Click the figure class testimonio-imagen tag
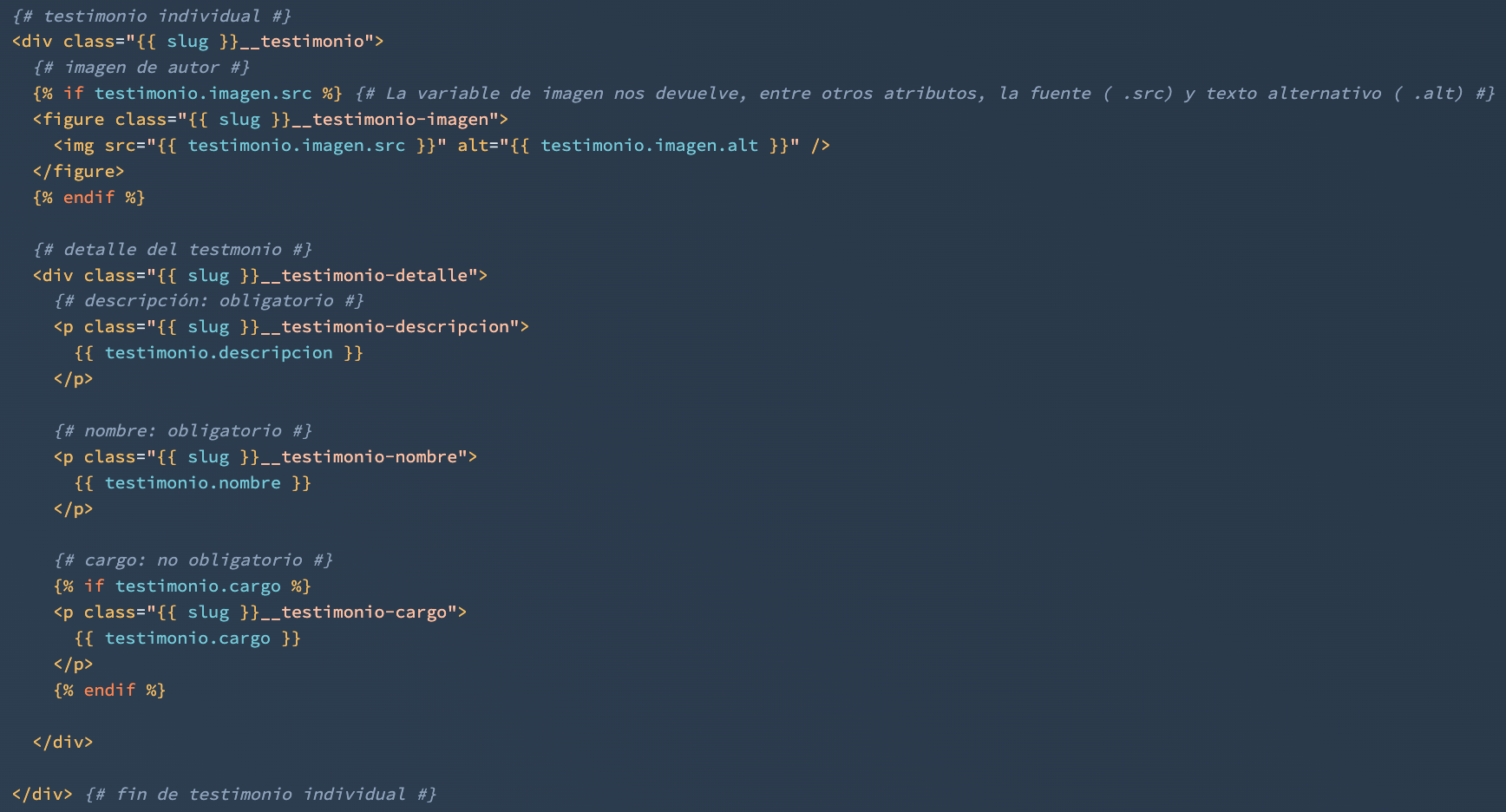 [x=270, y=120]
